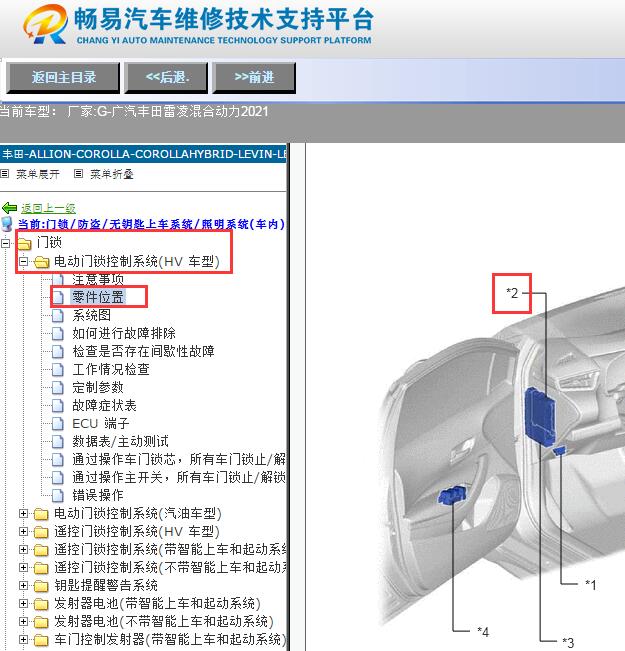The height and width of the screenshot is (651, 625).
Task: Expand 遥控门锁控制系统(不带智能上车和起动系统) node
Action: pyautogui.click(x=23, y=567)
